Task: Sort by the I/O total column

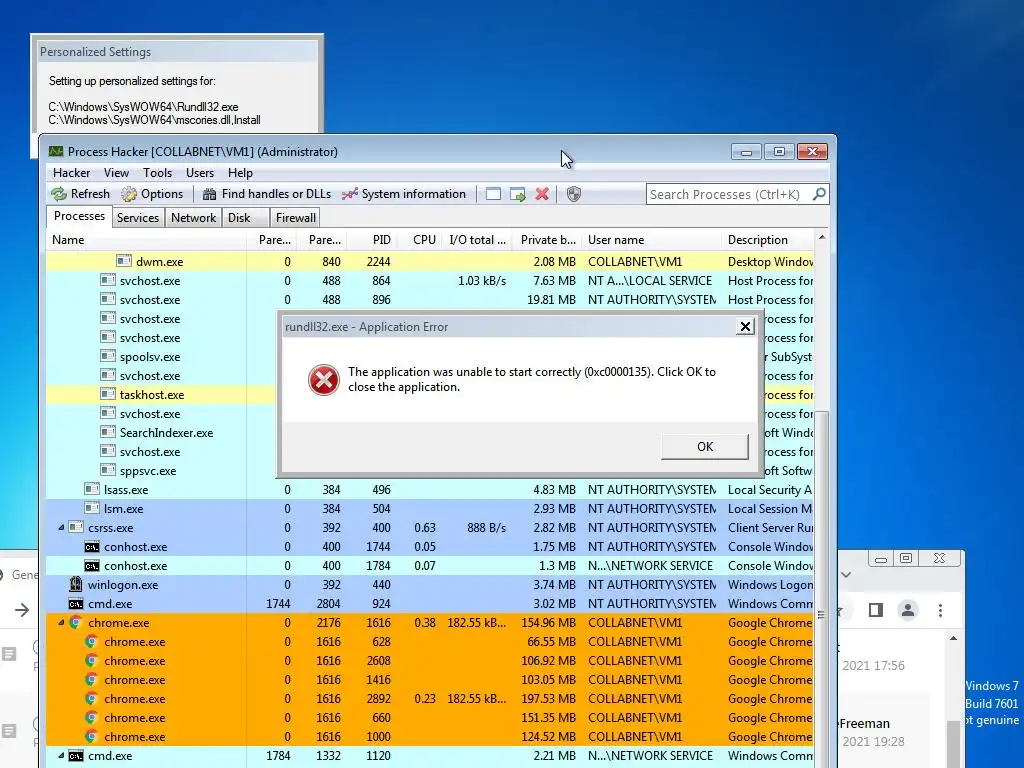Action: click(x=477, y=240)
